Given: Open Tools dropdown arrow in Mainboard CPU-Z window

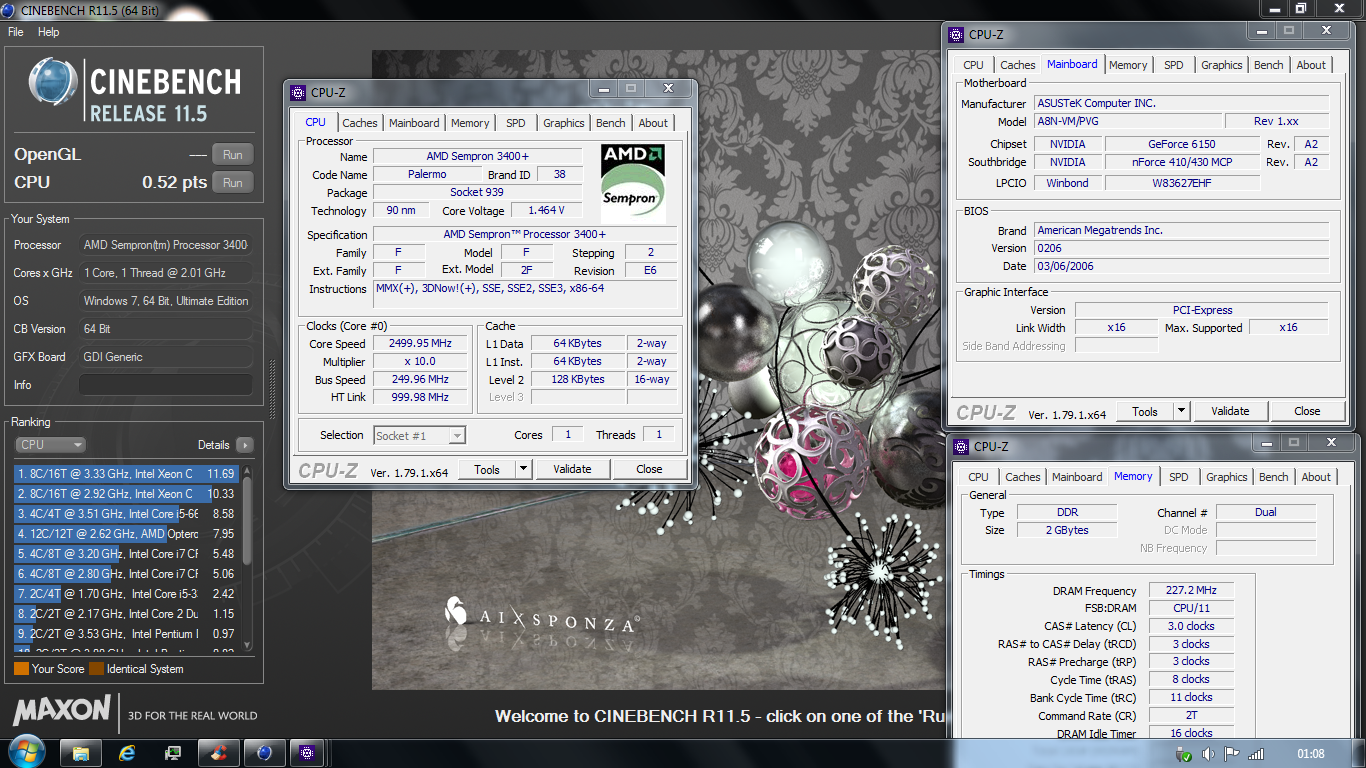Looking at the screenshot, I should tap(1181, 411).
